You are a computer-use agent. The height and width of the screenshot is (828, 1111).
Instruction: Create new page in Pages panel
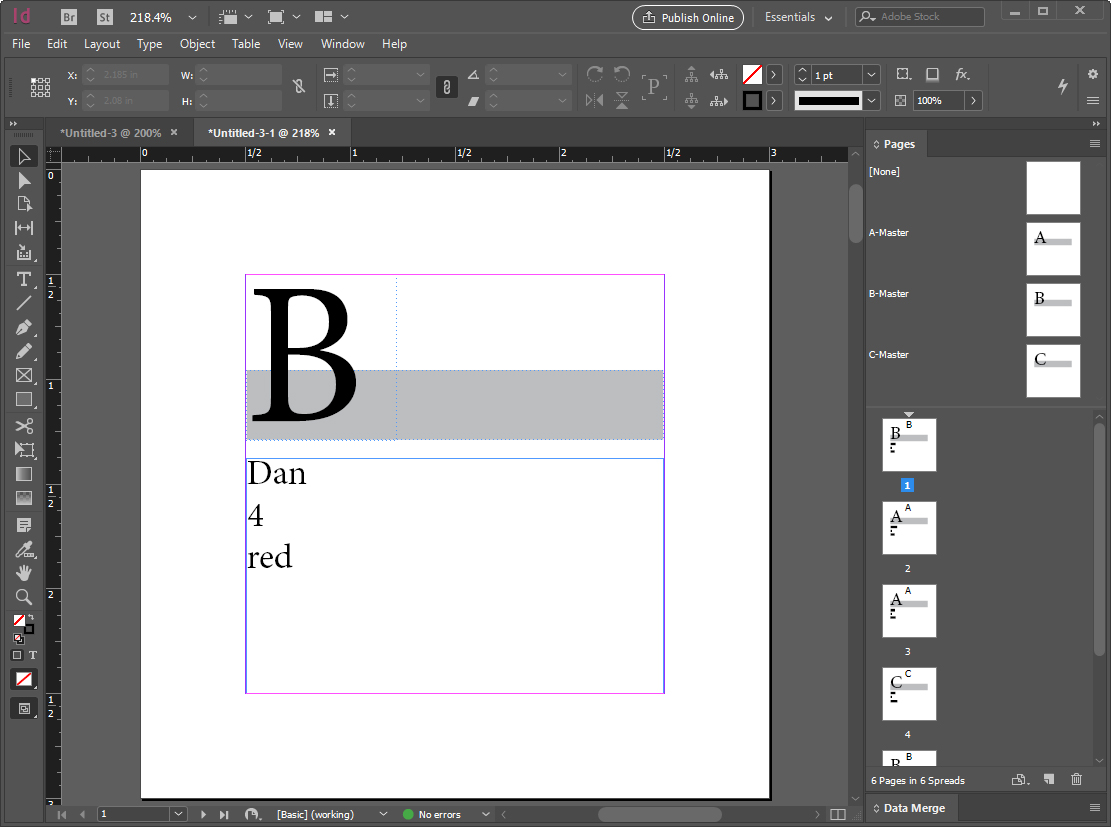pos(1049,780)
